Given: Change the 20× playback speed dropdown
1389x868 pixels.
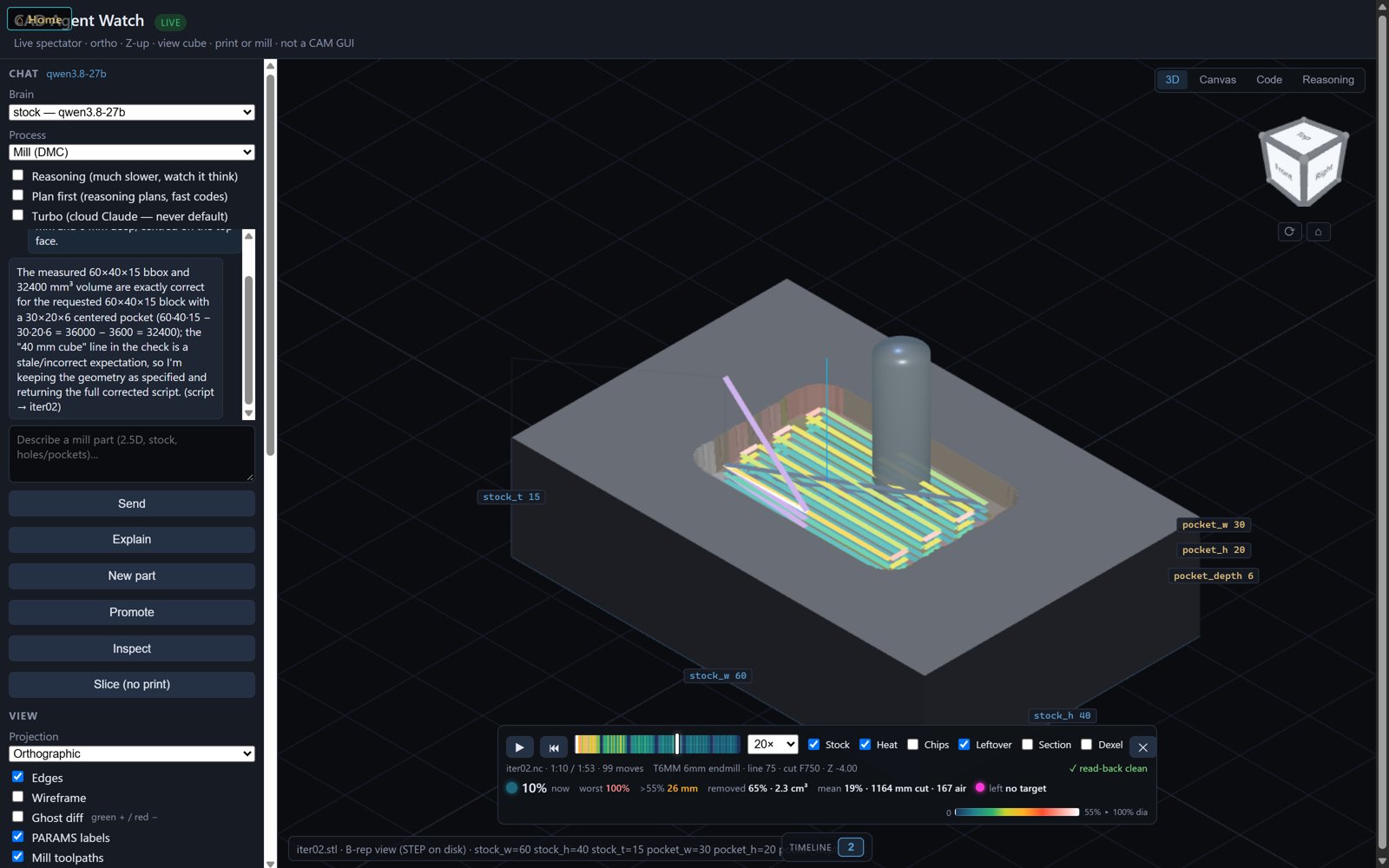Looking at the screenshot, I should (773, 744).
